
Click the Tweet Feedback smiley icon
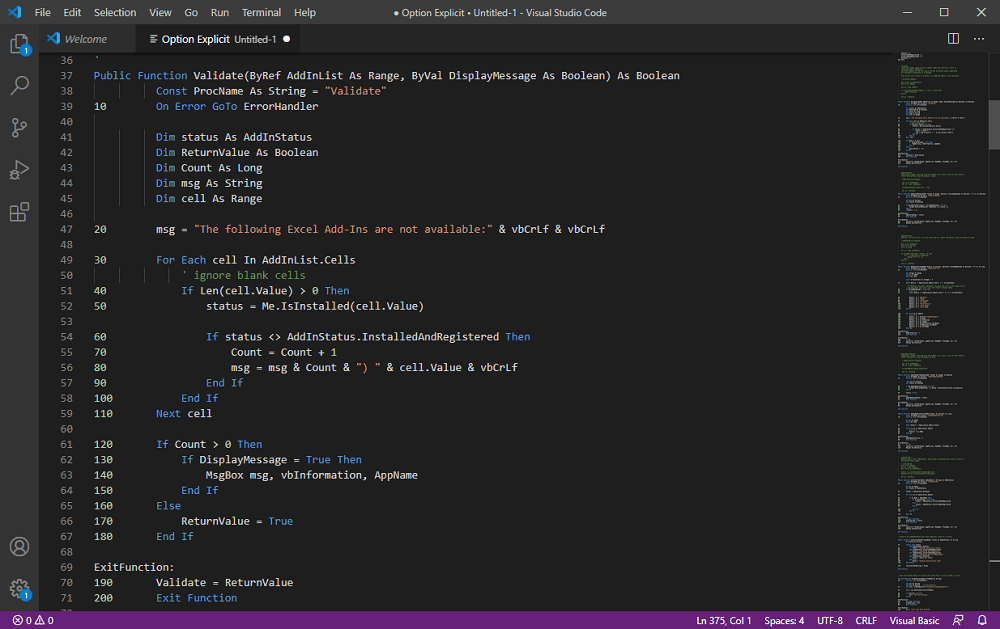[x=958, y=620]
